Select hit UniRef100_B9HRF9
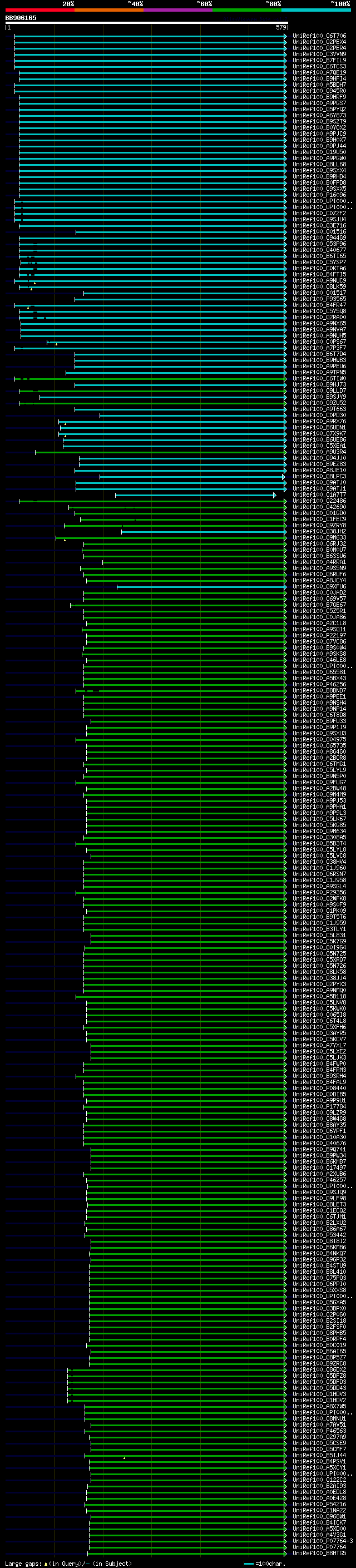This screenshot has height=1568, width=356. click(319, 97)
